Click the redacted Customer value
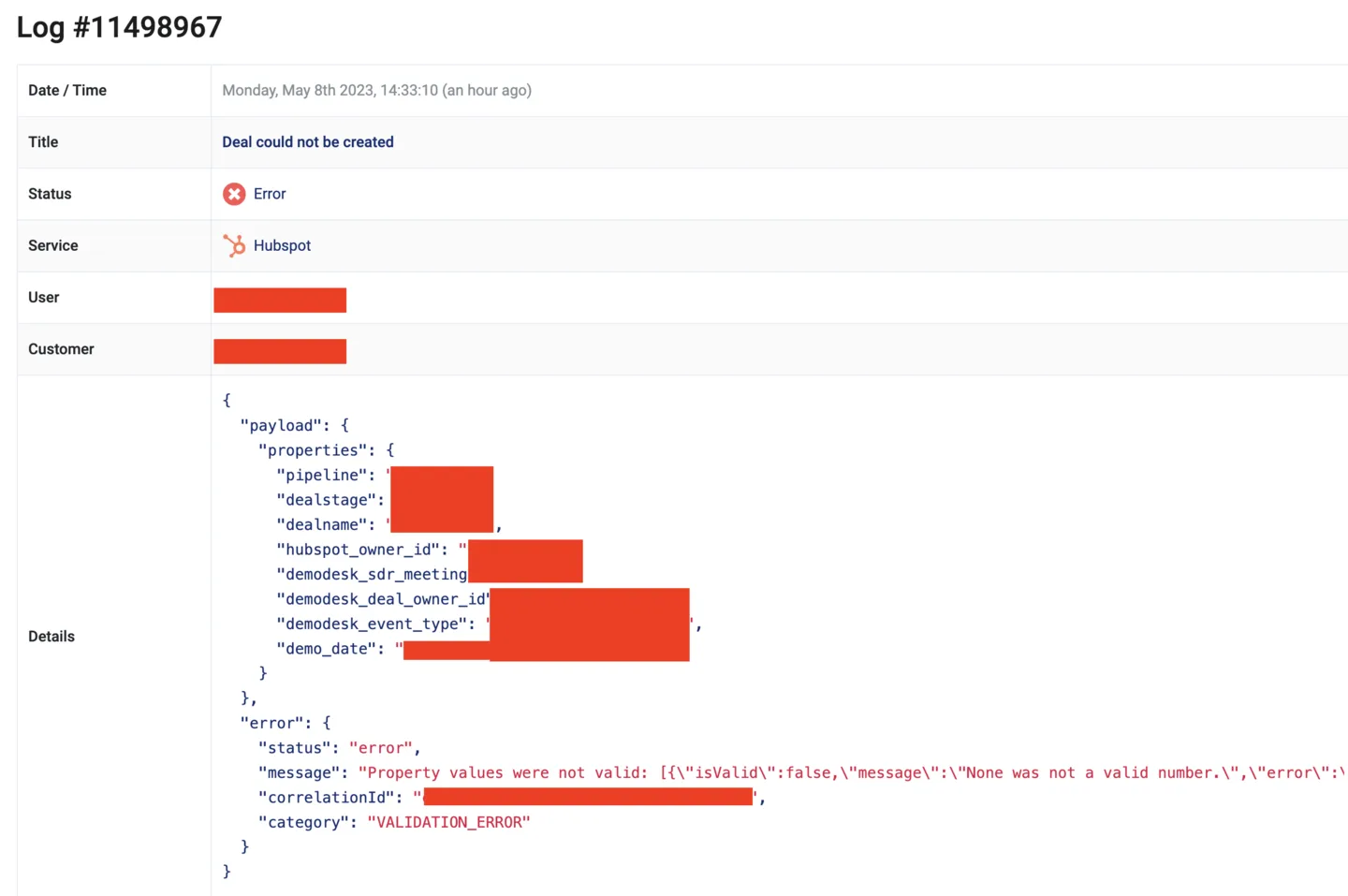 [280, 351]
